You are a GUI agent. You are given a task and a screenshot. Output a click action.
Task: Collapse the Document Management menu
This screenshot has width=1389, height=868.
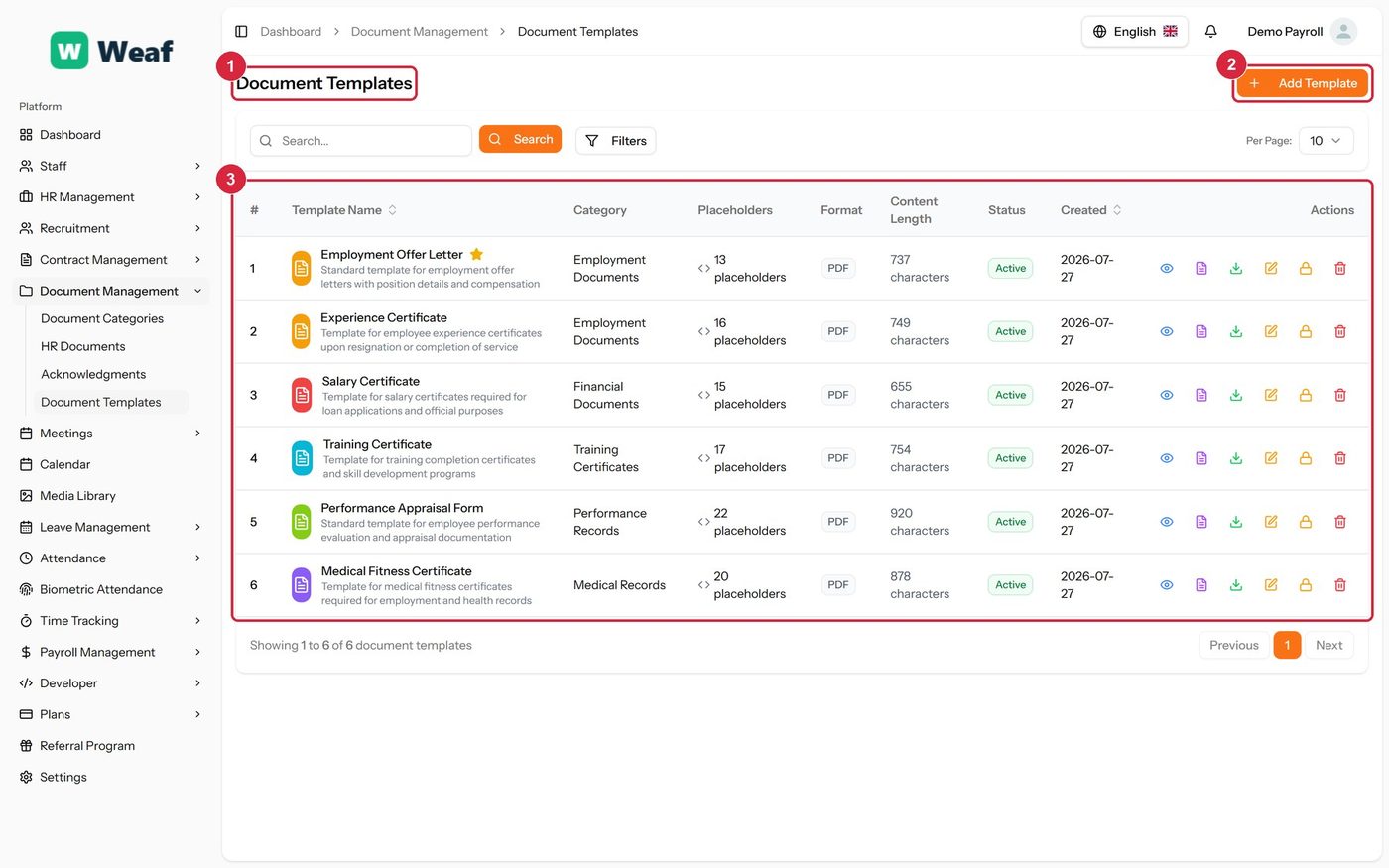pyautogui.click(x=109, y=291)
